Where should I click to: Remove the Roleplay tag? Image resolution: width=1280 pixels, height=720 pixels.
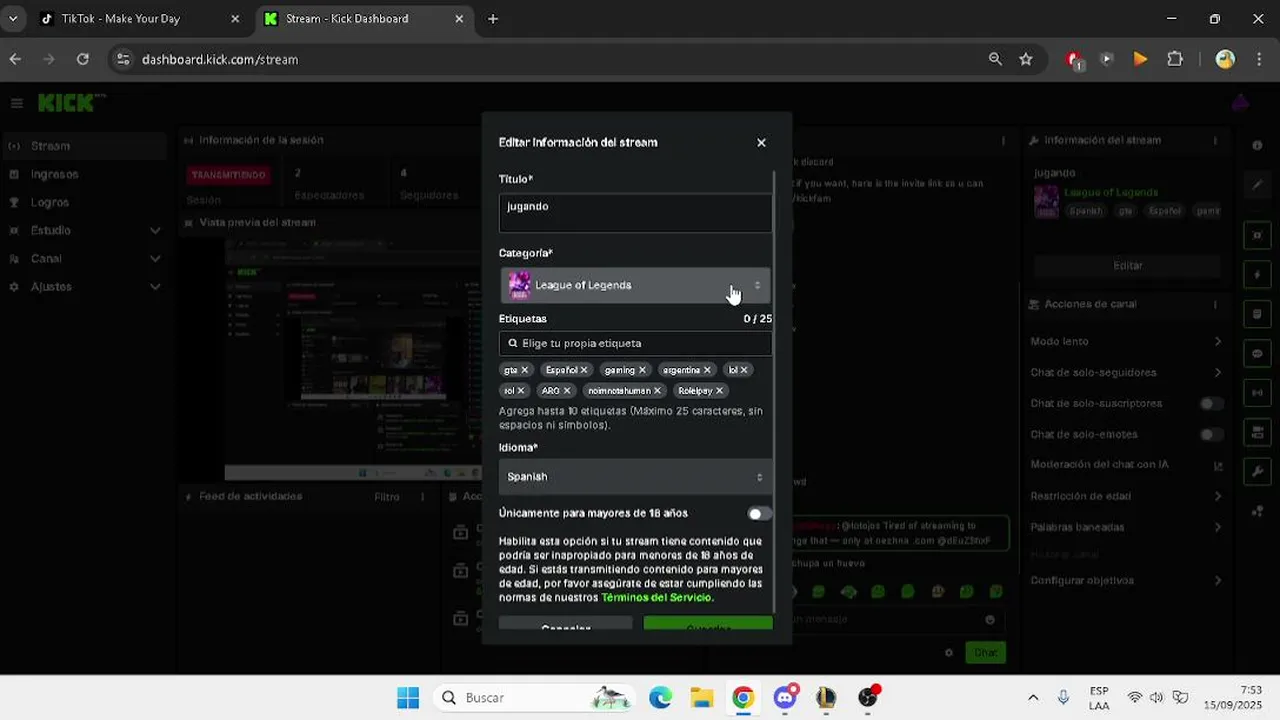[x=720, y=391]
